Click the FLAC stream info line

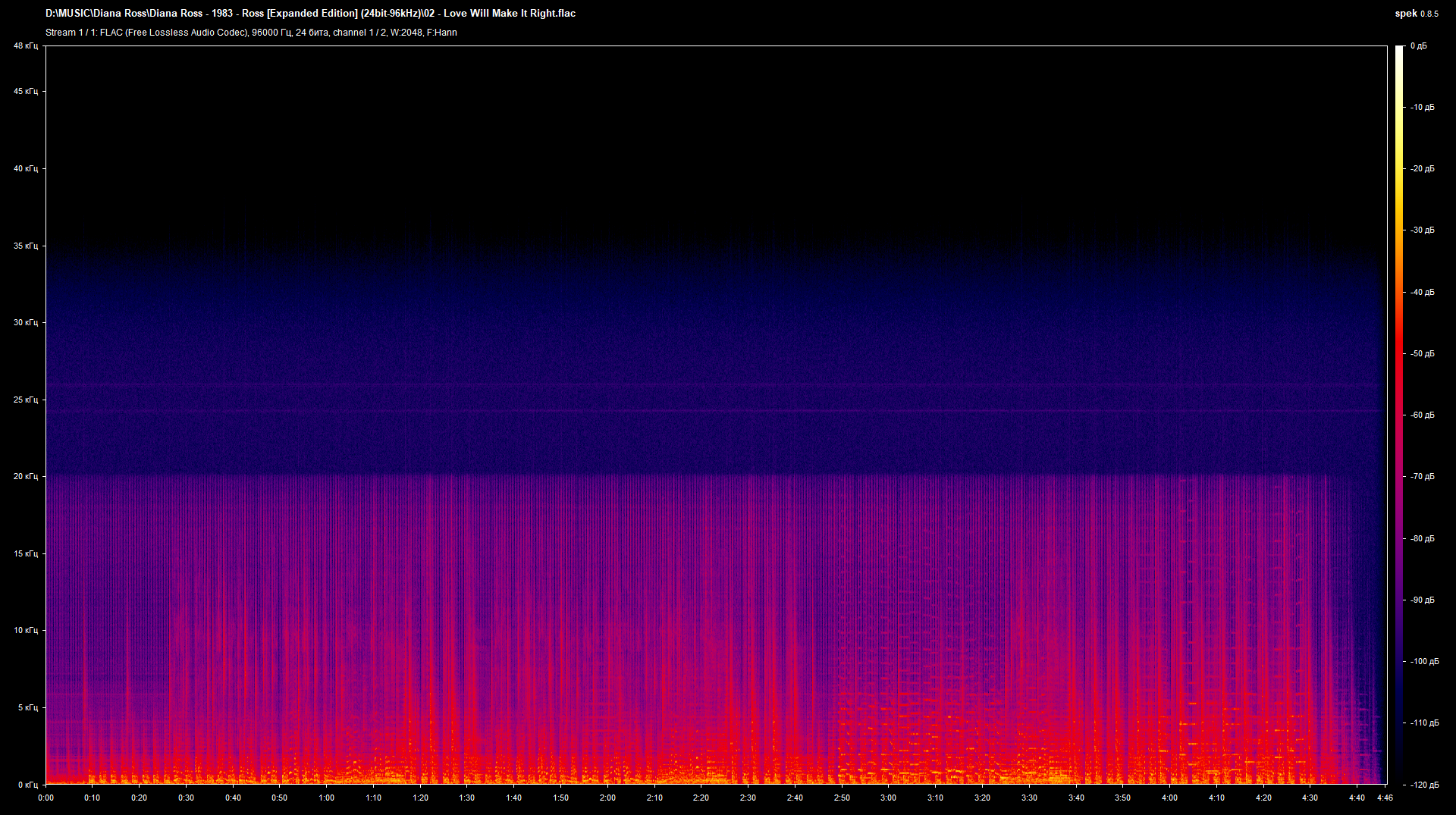coord(251,33)
